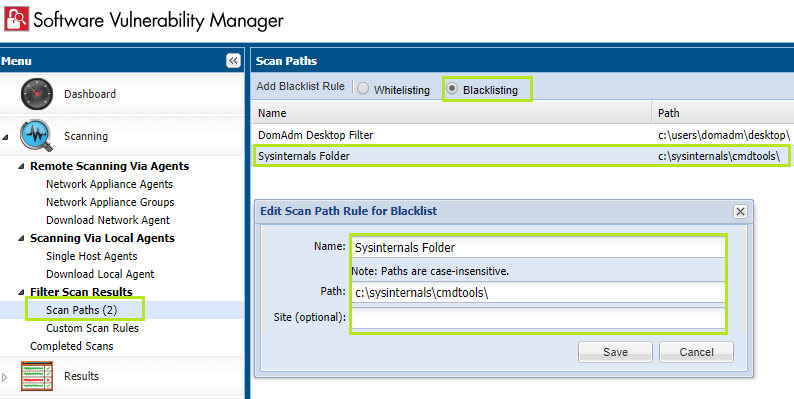
Task: Save the scan path rule
Action: coord(615,352)
